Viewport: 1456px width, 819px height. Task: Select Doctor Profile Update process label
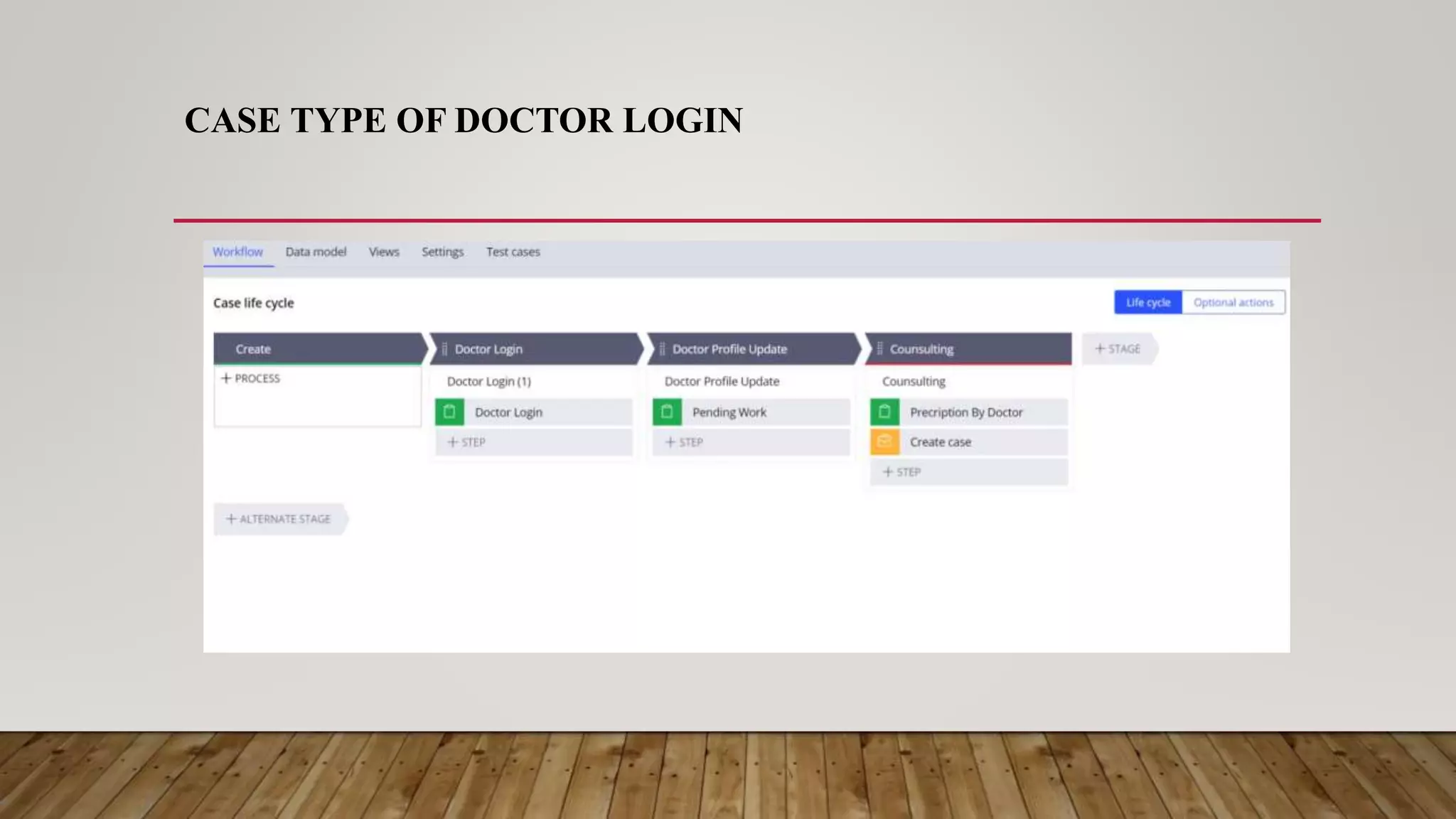(x=722, y=381)
